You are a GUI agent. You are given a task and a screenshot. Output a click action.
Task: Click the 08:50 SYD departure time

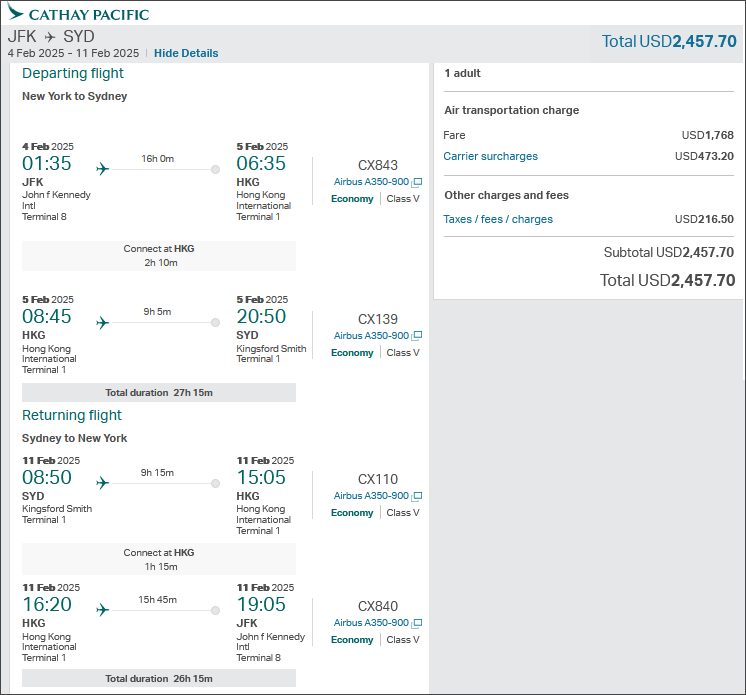[x=47, y=477]
